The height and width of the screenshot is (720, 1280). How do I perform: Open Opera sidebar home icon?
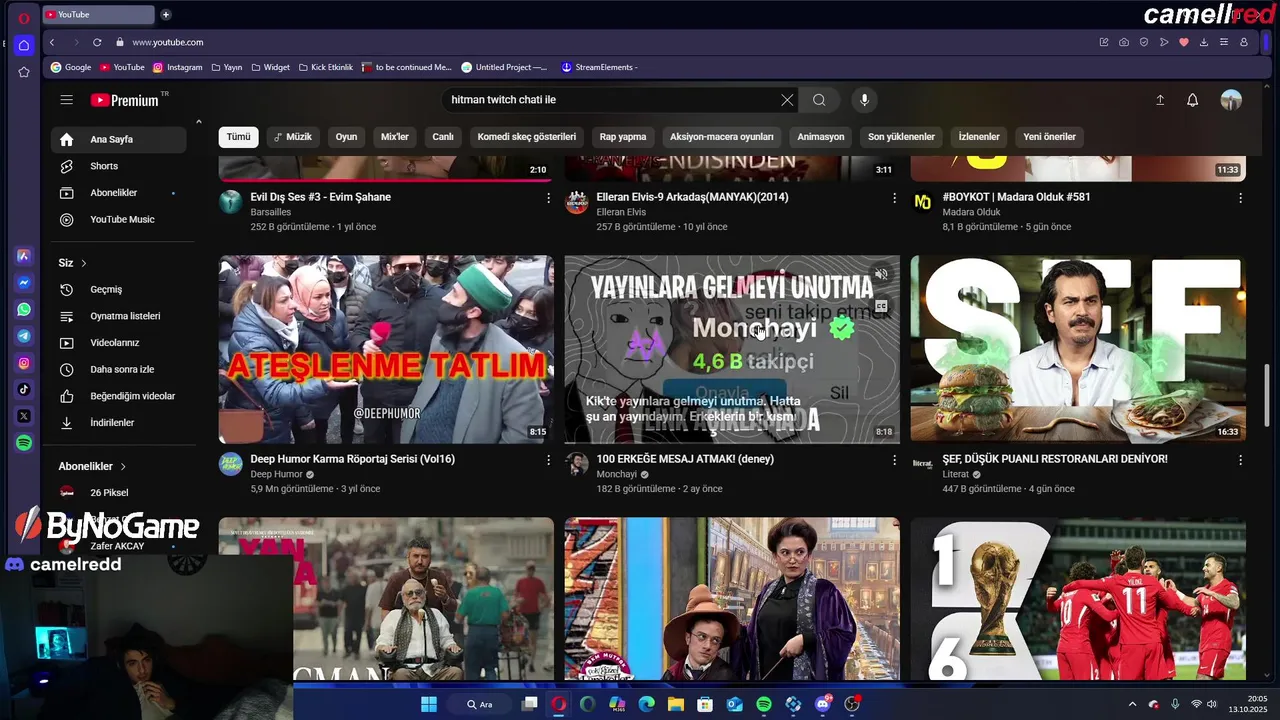pyautogui.click(x=24, y=45)
